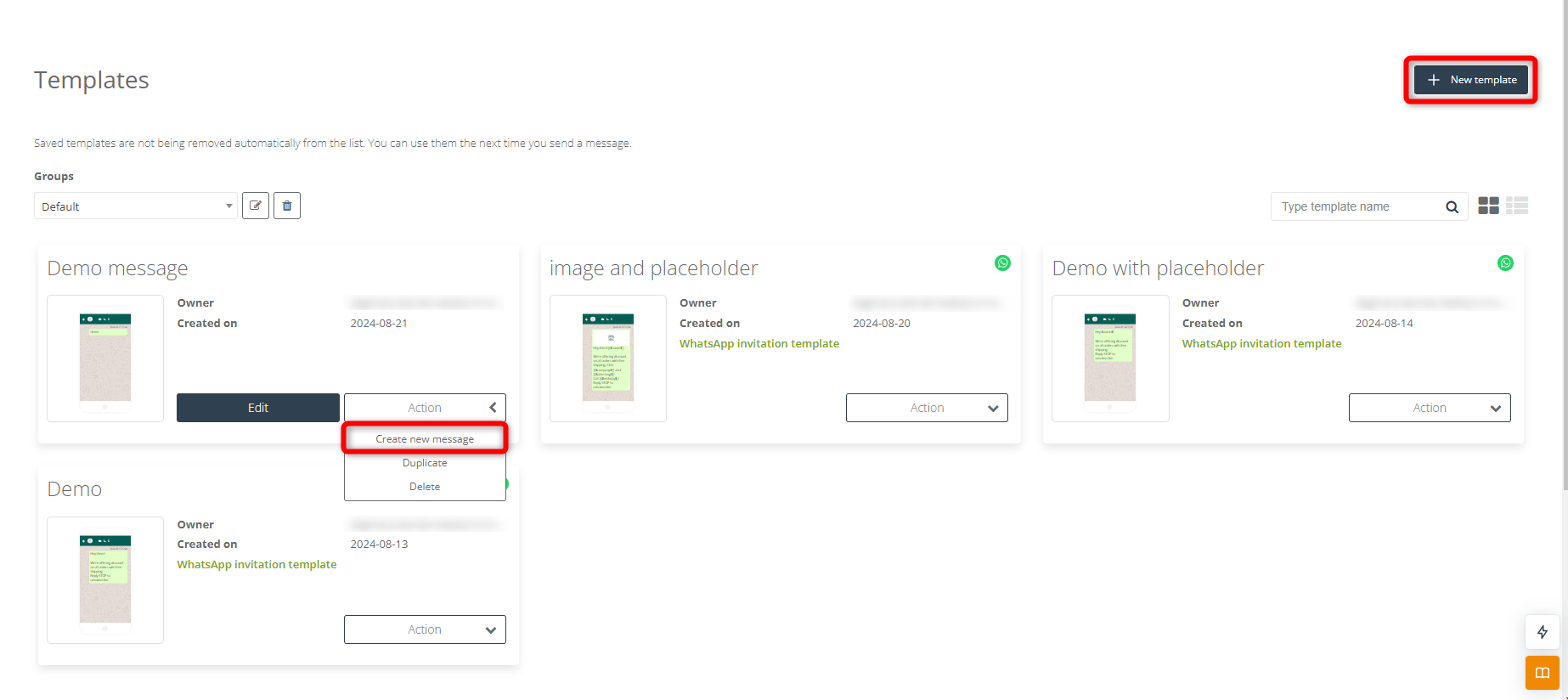
Task: Click the page vertical scrollbar
Action: [1565, 245]
